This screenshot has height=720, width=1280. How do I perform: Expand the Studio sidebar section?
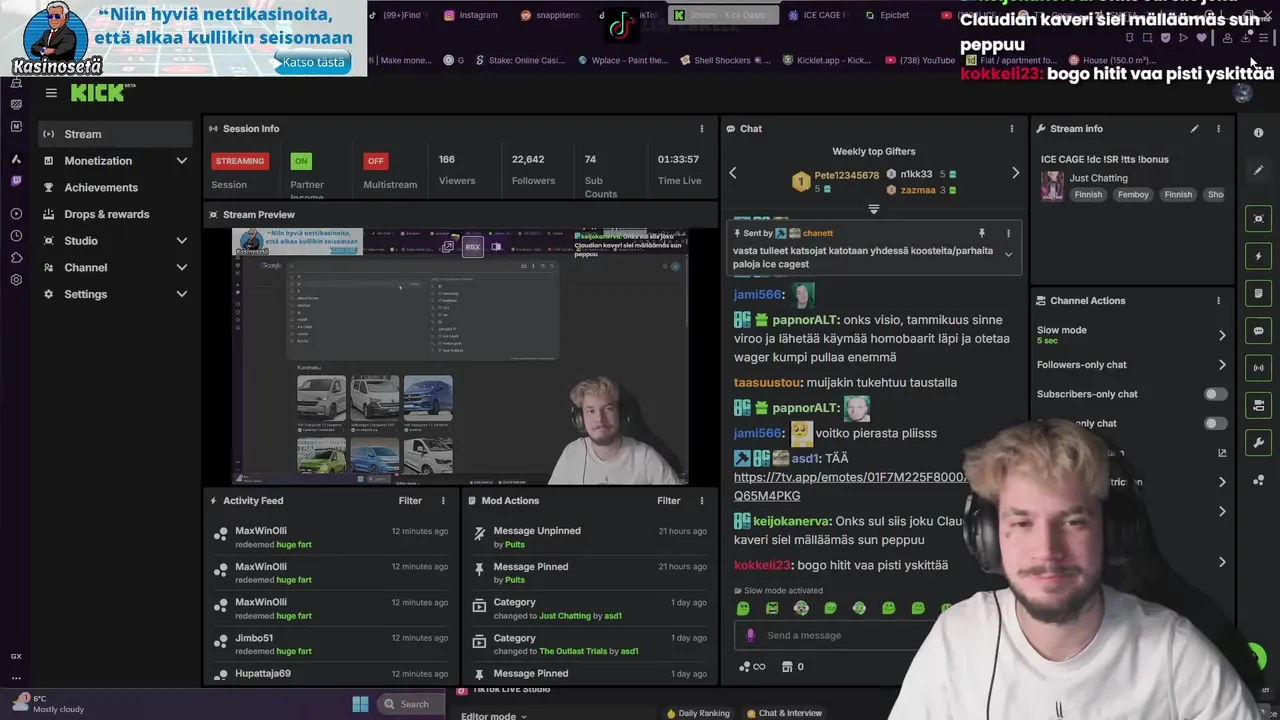(x=181, y=241)
